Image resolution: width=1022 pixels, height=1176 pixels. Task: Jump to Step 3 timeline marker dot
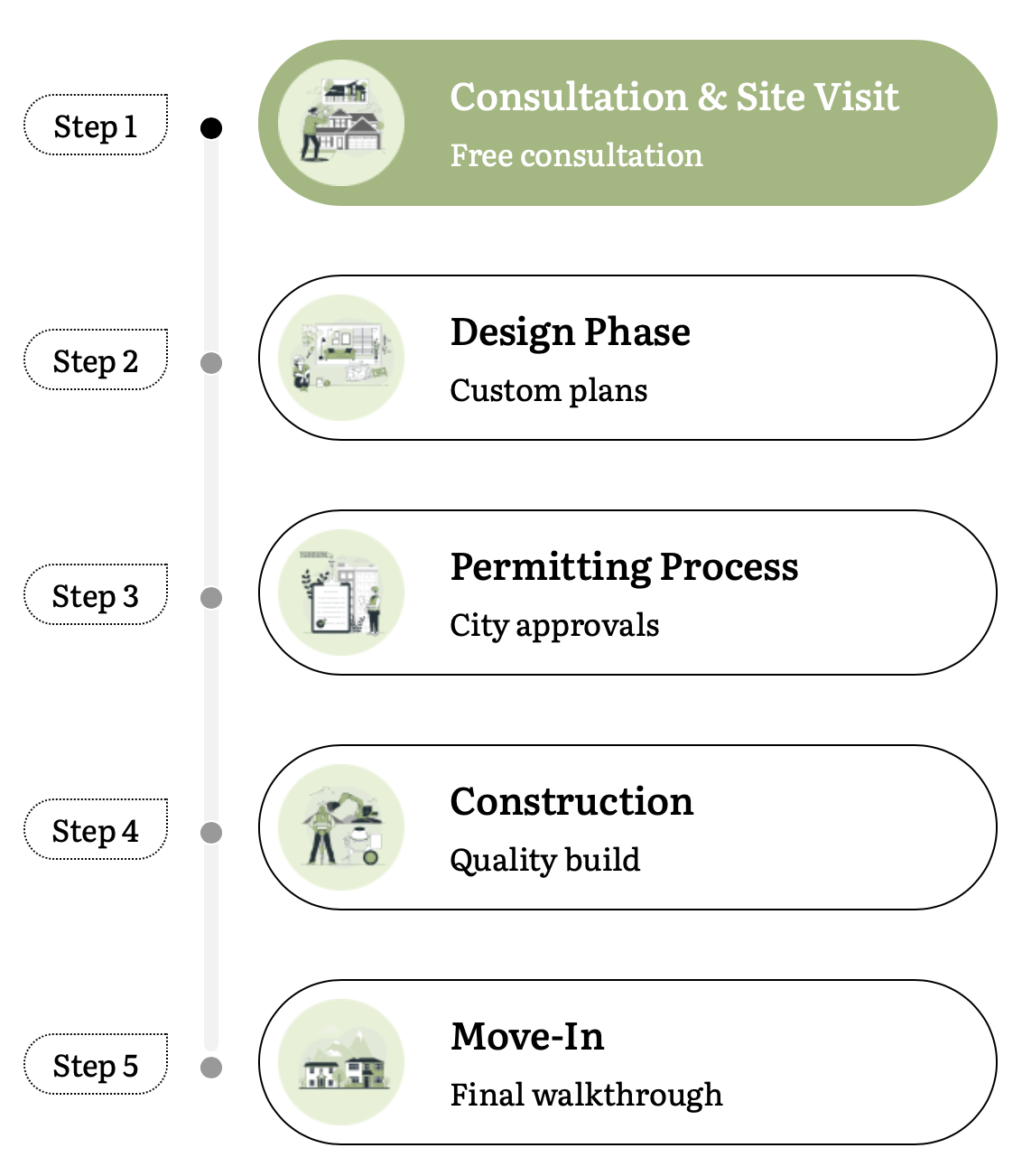coord(211,598)
